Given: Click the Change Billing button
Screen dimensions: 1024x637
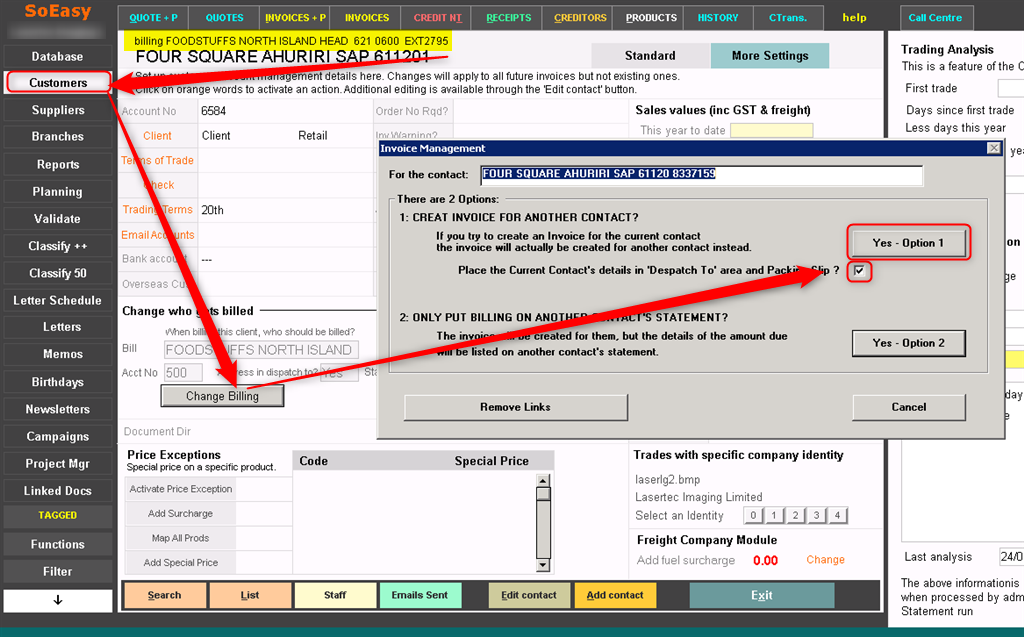Looking at the screenshot, I should pyautogui.click(x=222, y=396).
